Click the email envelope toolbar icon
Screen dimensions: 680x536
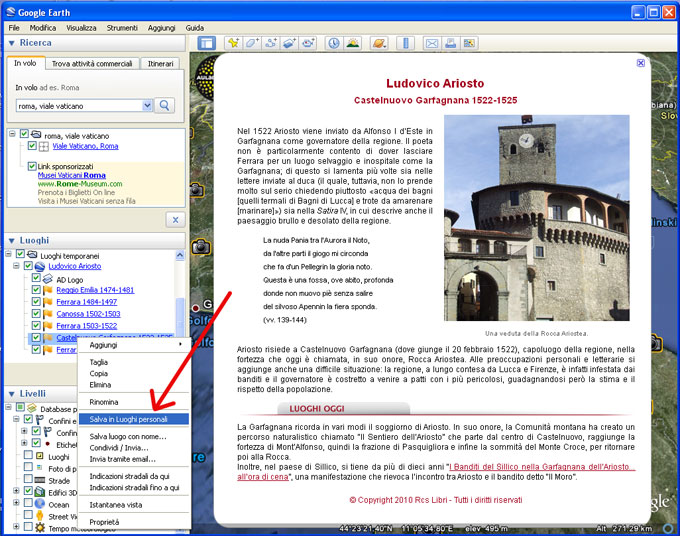432,43
